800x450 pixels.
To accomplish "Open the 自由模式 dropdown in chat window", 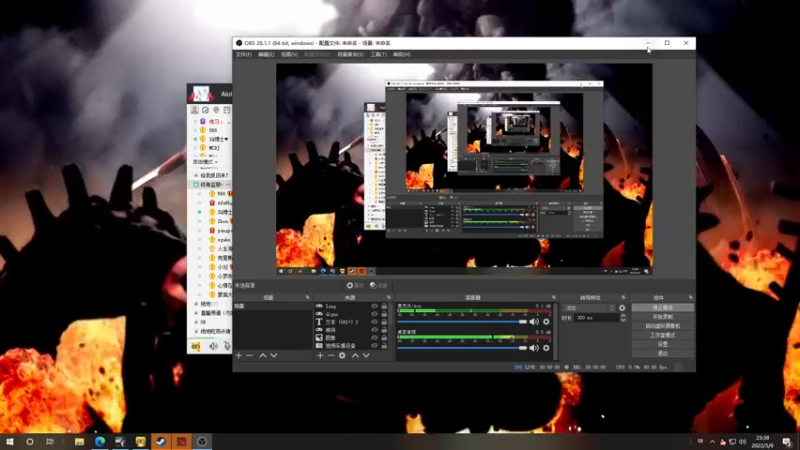I will pyautogui.click(x=206, y=162).
